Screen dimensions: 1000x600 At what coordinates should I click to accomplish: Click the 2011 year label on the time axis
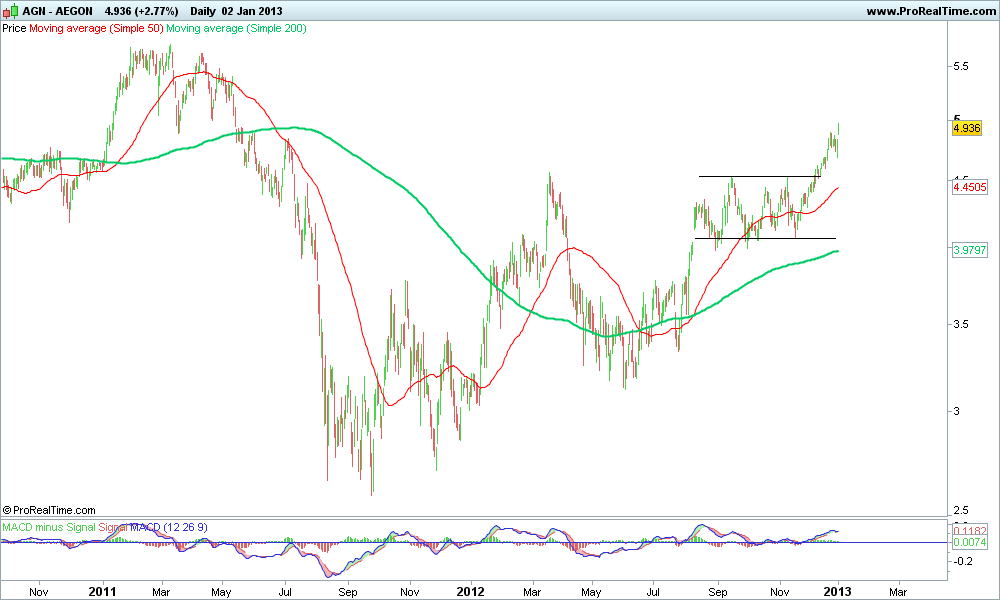[102, 592]
